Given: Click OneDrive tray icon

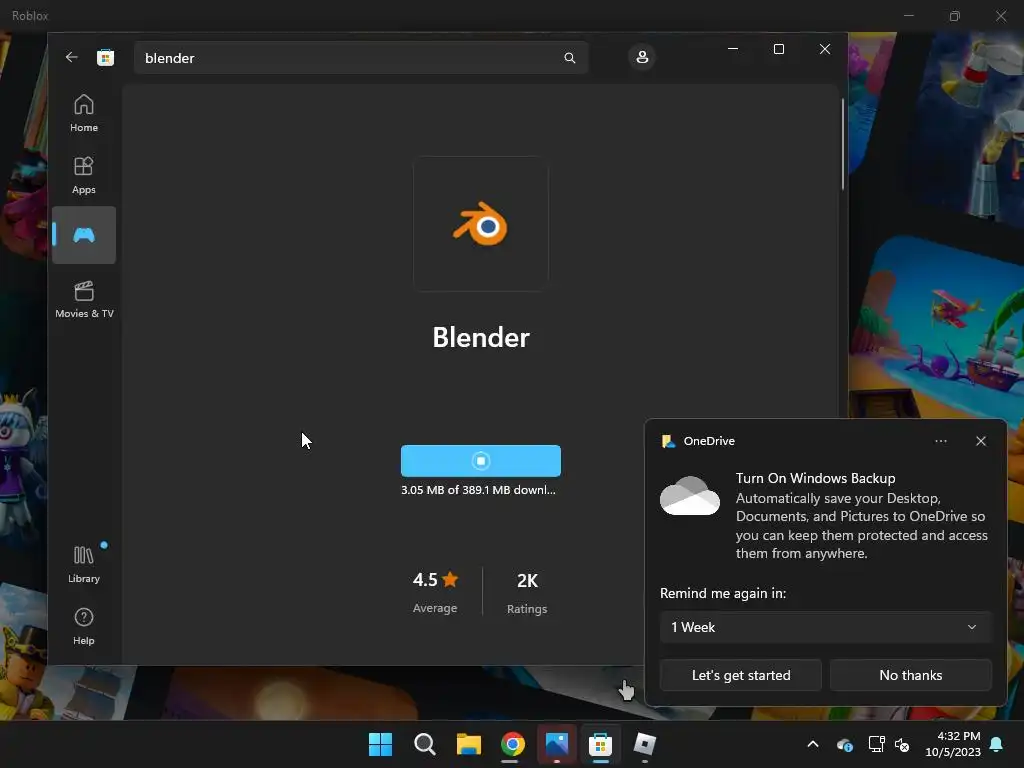Looking at the screenshot, I should (844, 744).
